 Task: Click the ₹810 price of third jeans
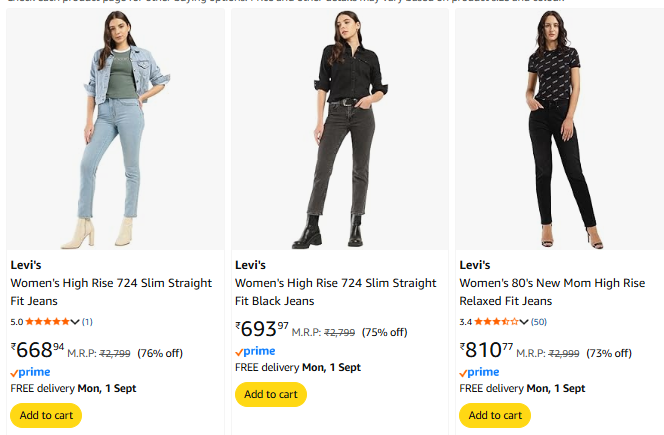(x=487, y=350)
